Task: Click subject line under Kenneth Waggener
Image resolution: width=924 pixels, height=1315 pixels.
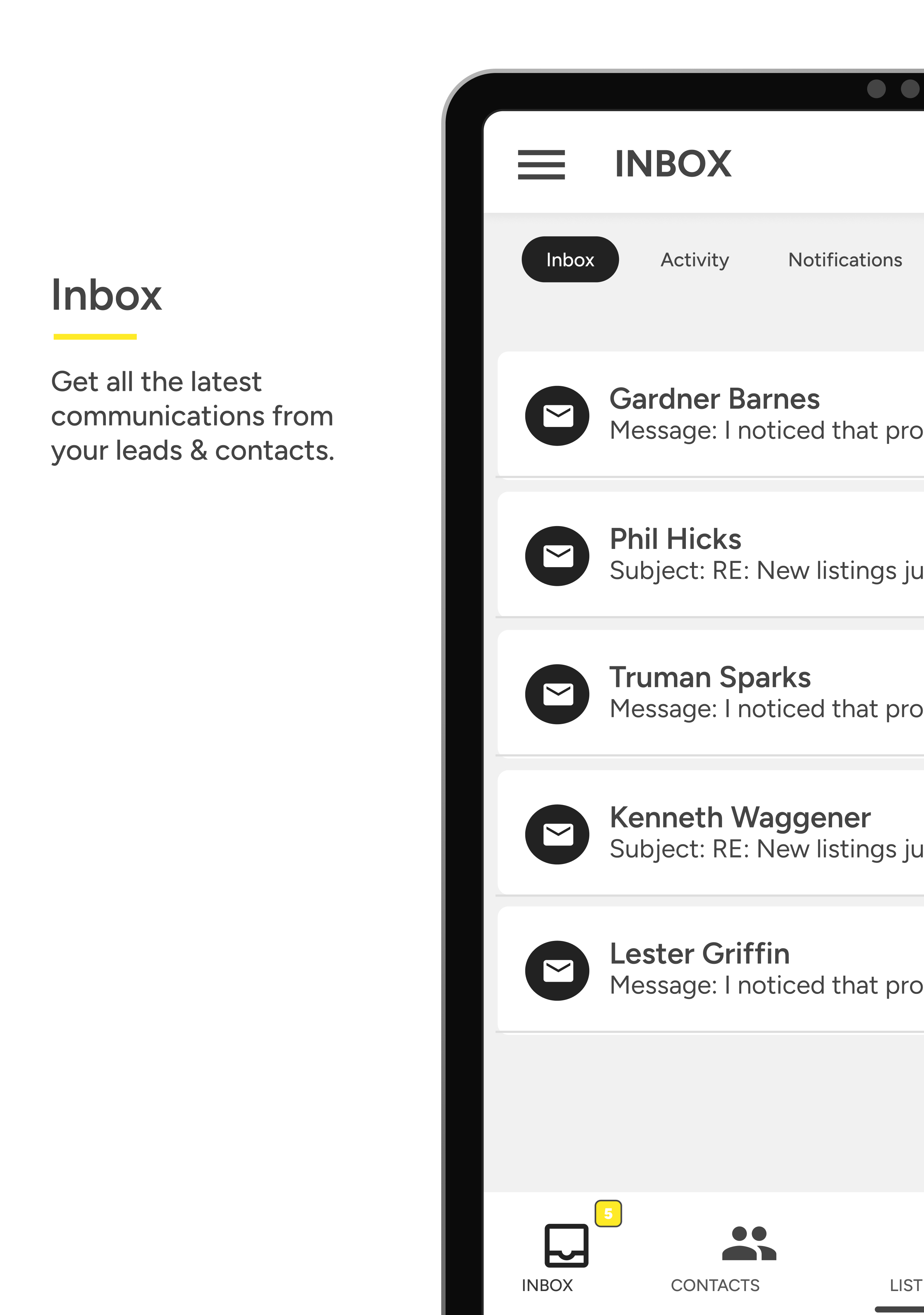Action: 767,849
